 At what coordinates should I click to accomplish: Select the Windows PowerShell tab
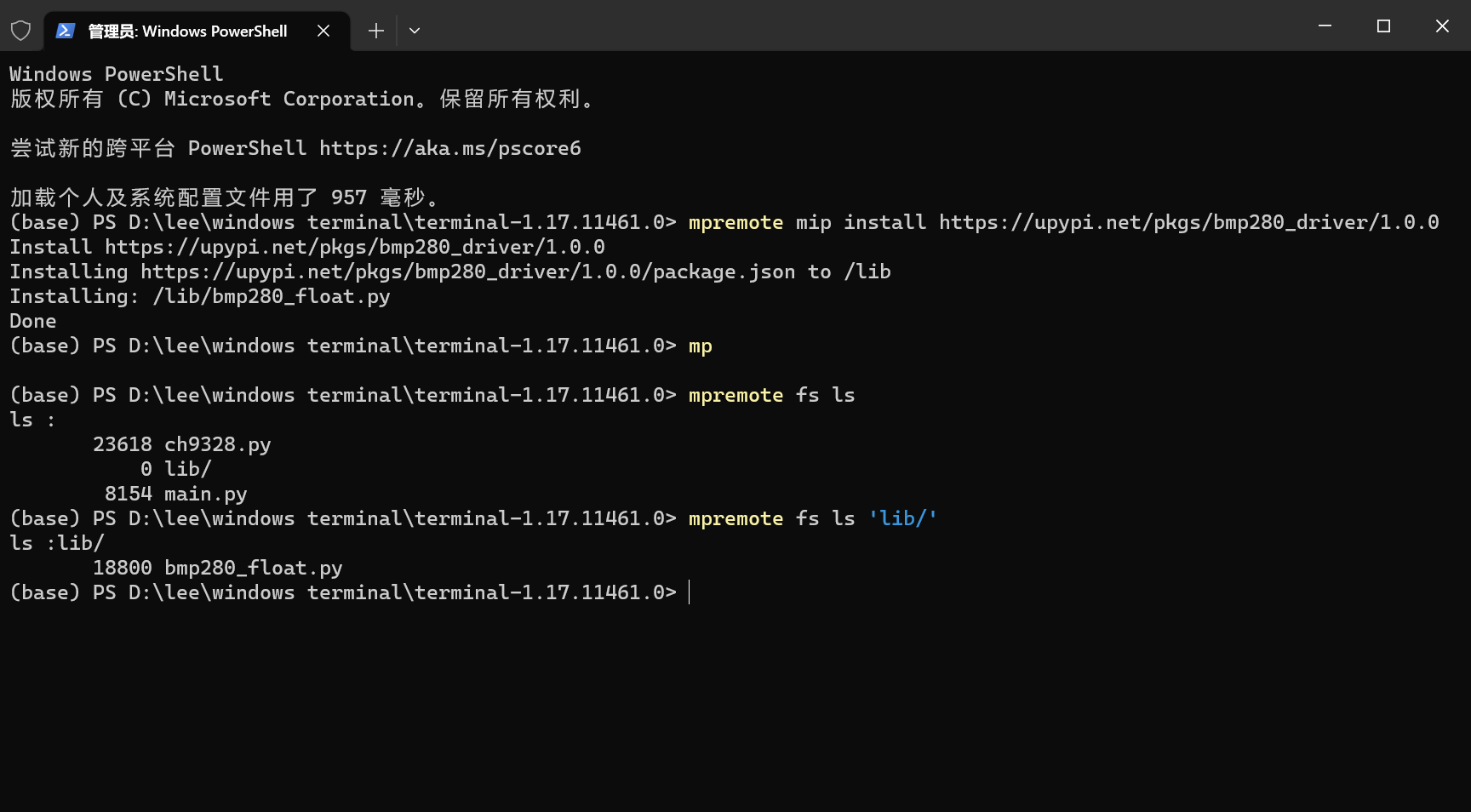pos(197,31)
